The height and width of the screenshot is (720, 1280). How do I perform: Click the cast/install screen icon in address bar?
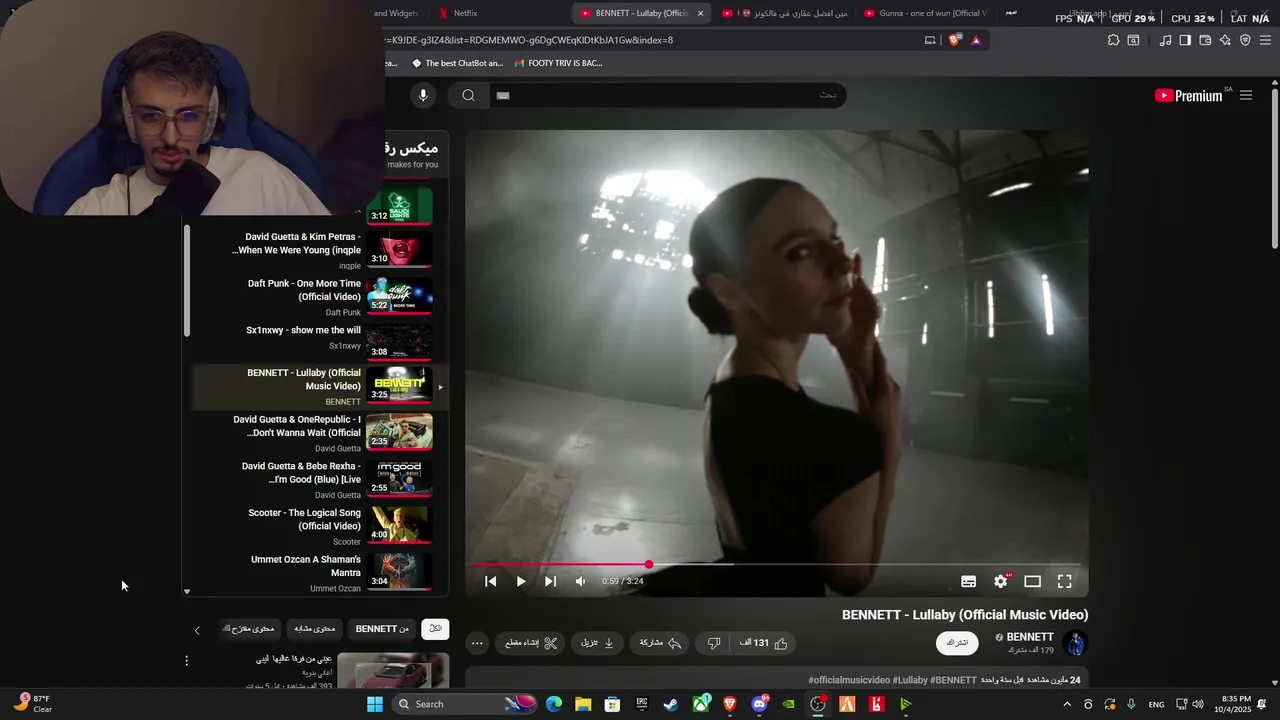coord(930,40)
